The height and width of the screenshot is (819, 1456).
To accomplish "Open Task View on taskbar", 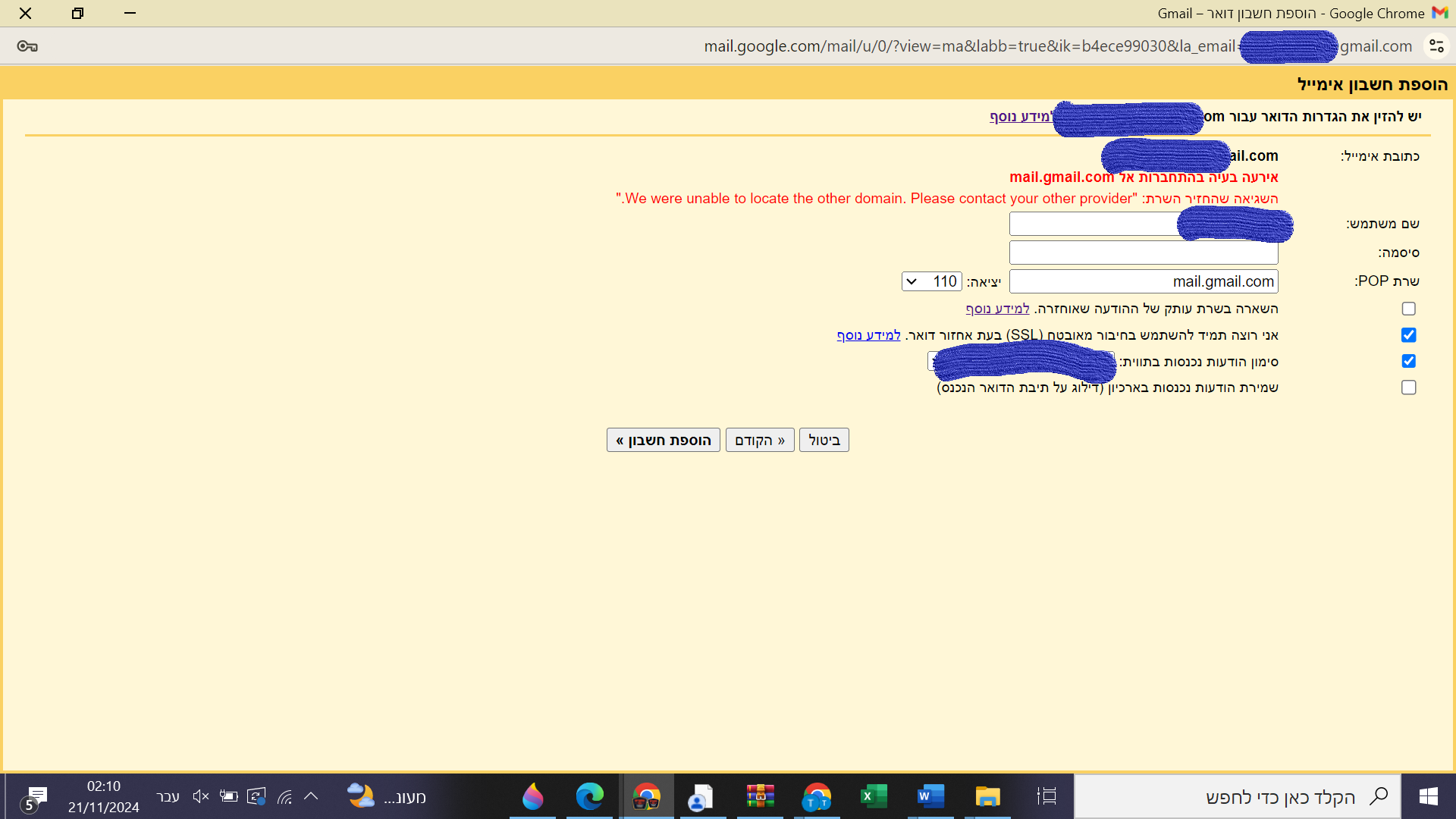I will point(1046,796).
